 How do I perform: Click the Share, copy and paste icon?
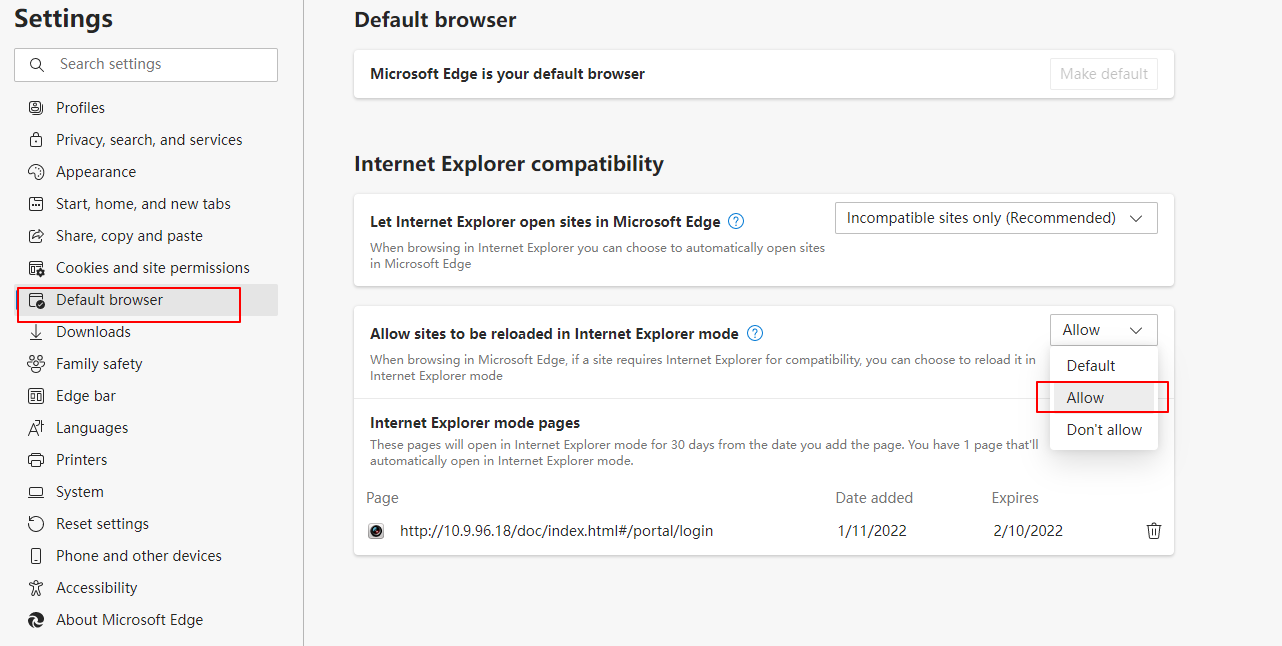pos(36,236)
